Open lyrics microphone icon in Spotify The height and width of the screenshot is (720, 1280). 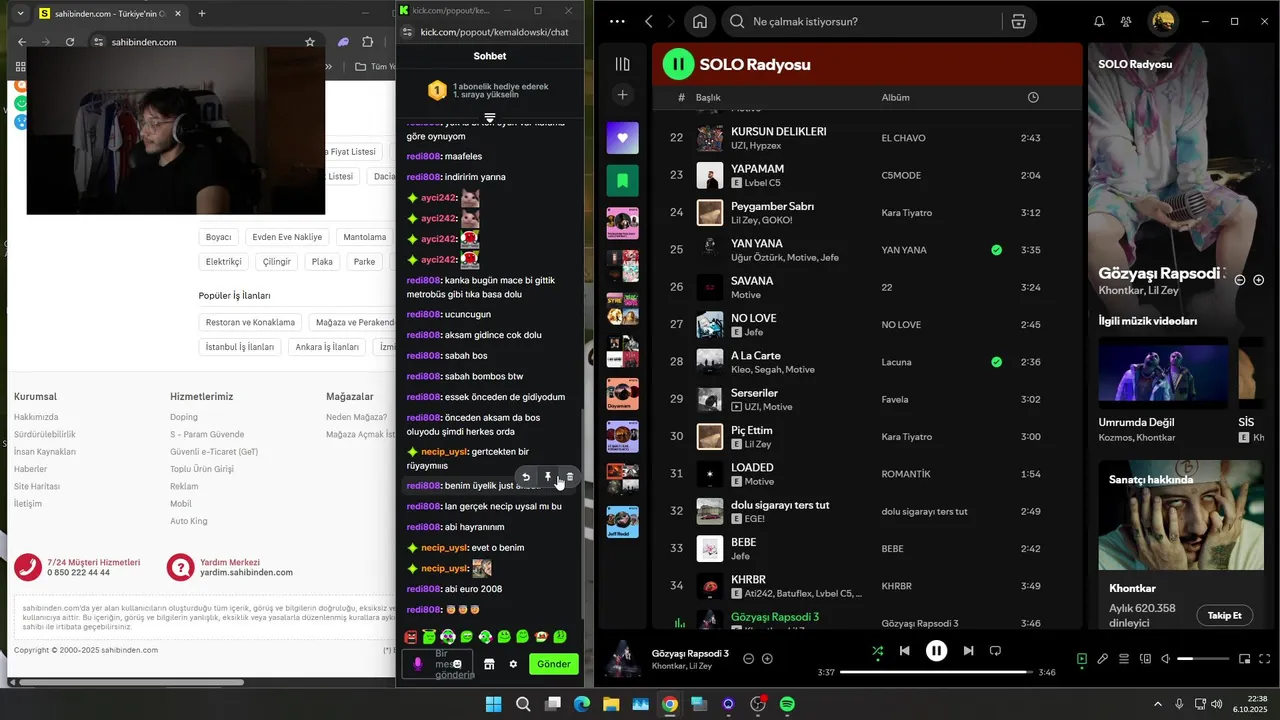click(1102, 659)
